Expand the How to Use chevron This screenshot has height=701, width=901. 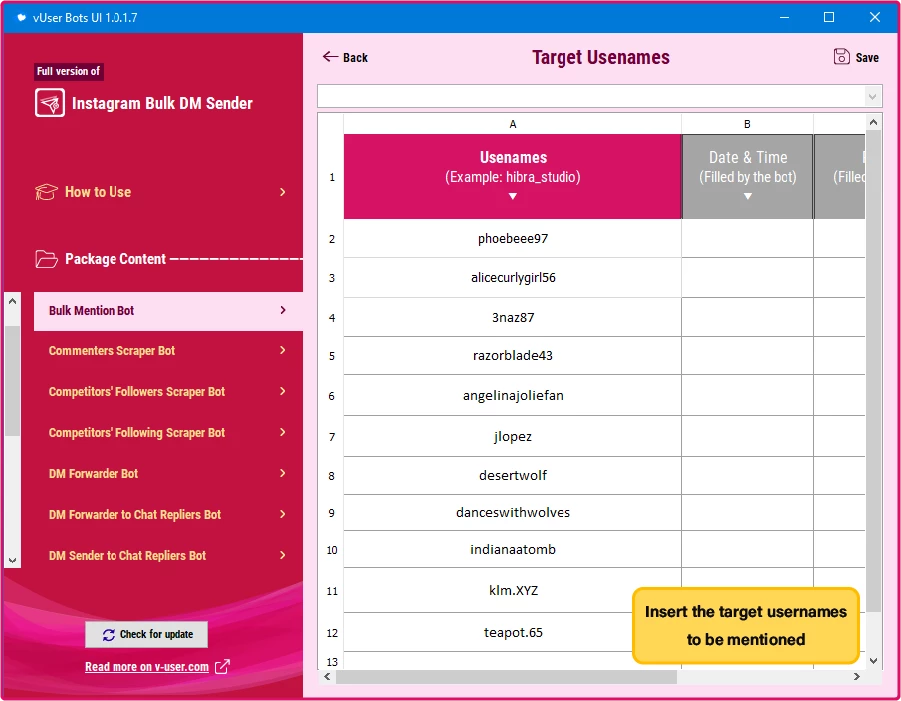282,192
